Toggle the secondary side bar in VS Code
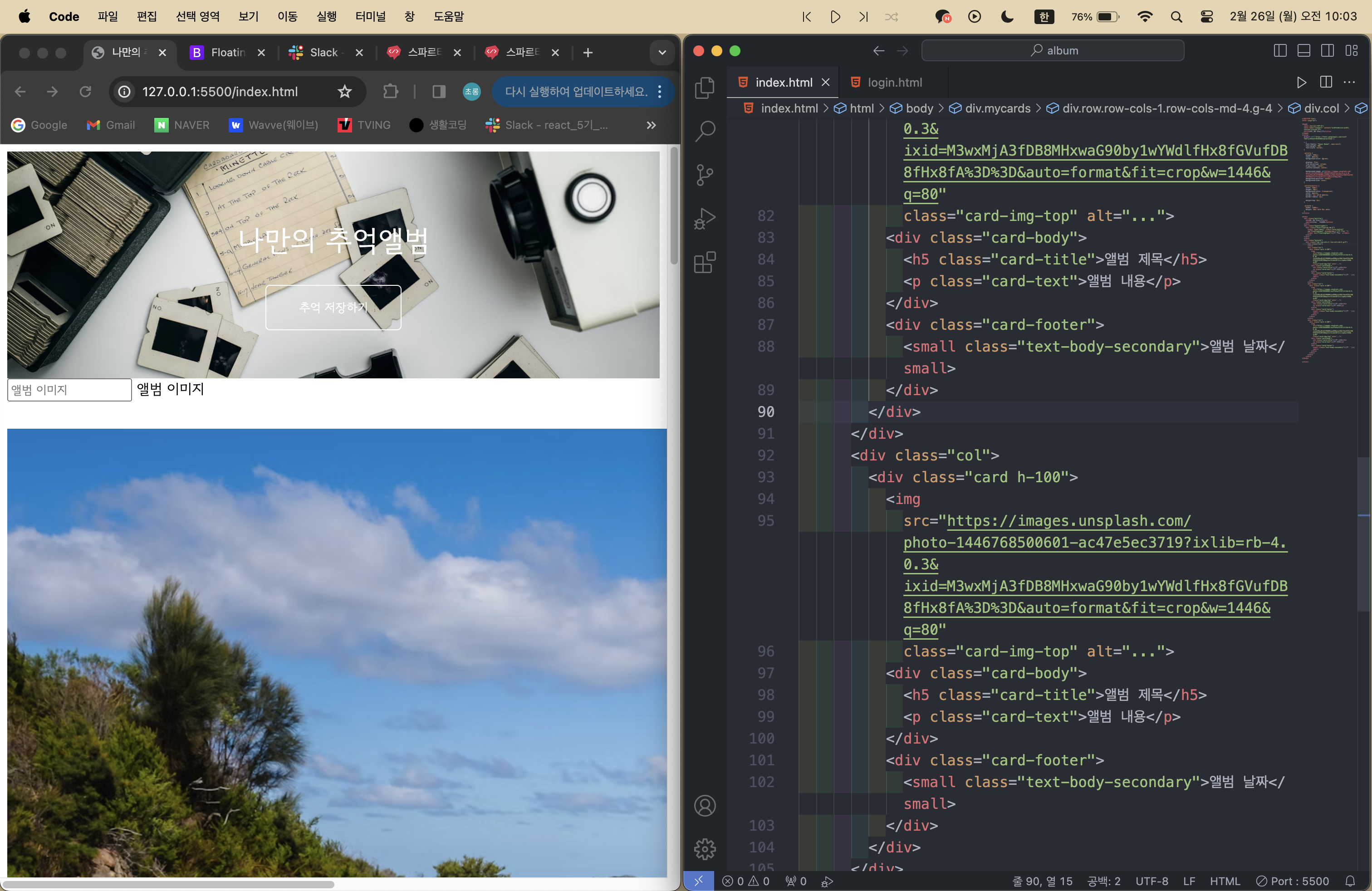The height and width of the screenshot is (891, 1372). pos(1328,51)
